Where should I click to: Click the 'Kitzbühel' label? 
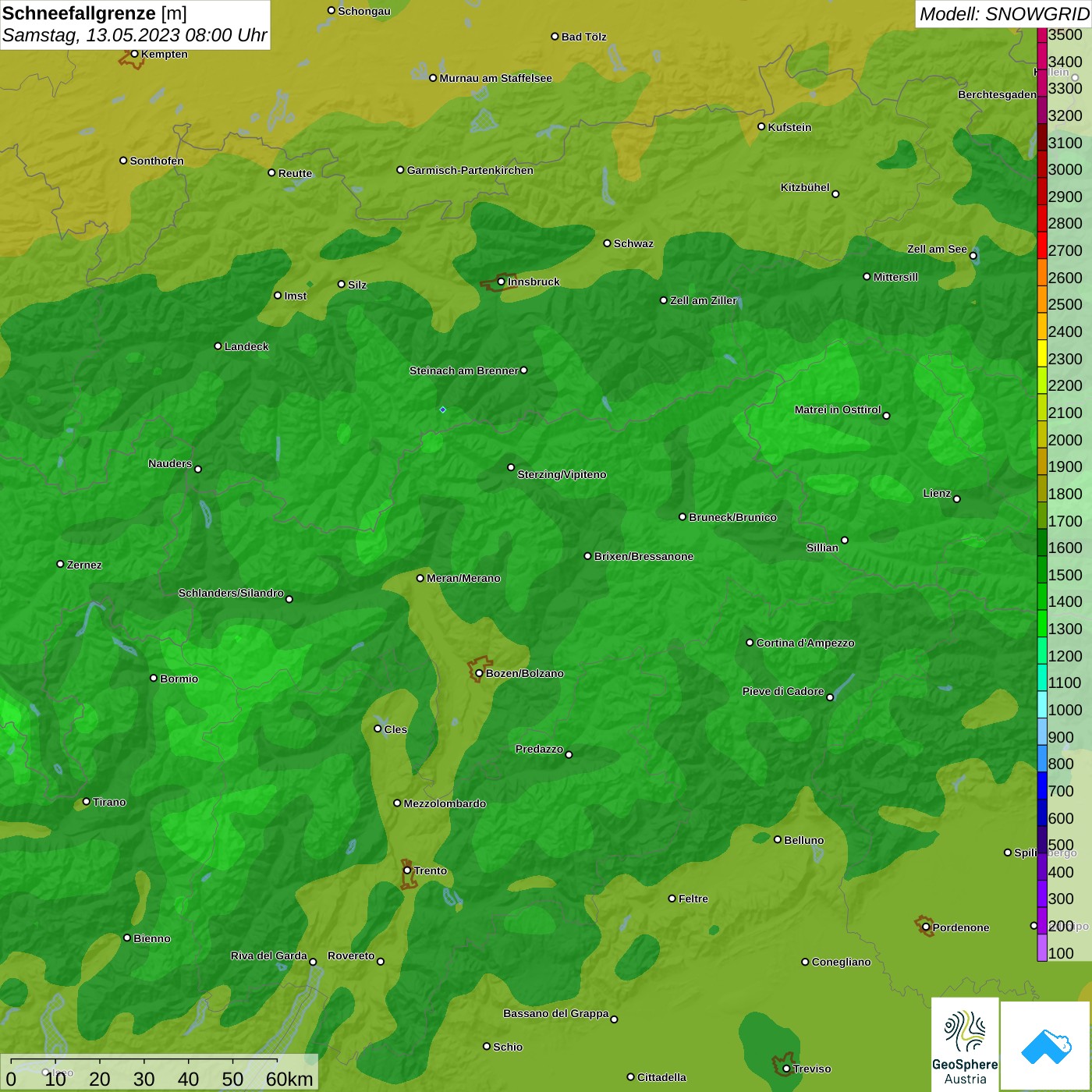point(805,187)
